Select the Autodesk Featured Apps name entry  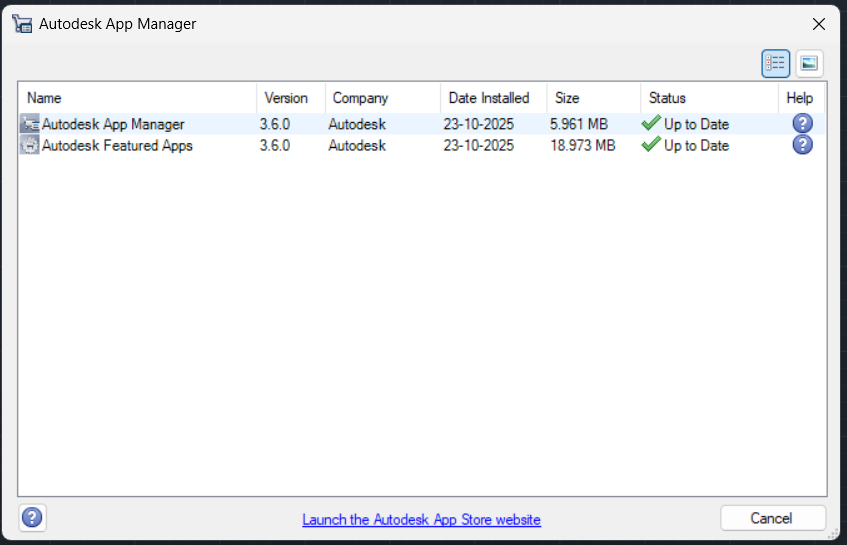point(117,145)
